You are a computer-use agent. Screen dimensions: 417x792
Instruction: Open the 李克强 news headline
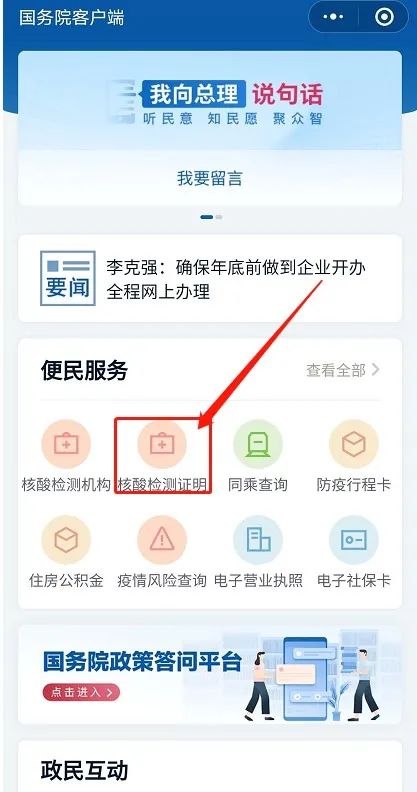pyautogui.click(x=236, y=279)
